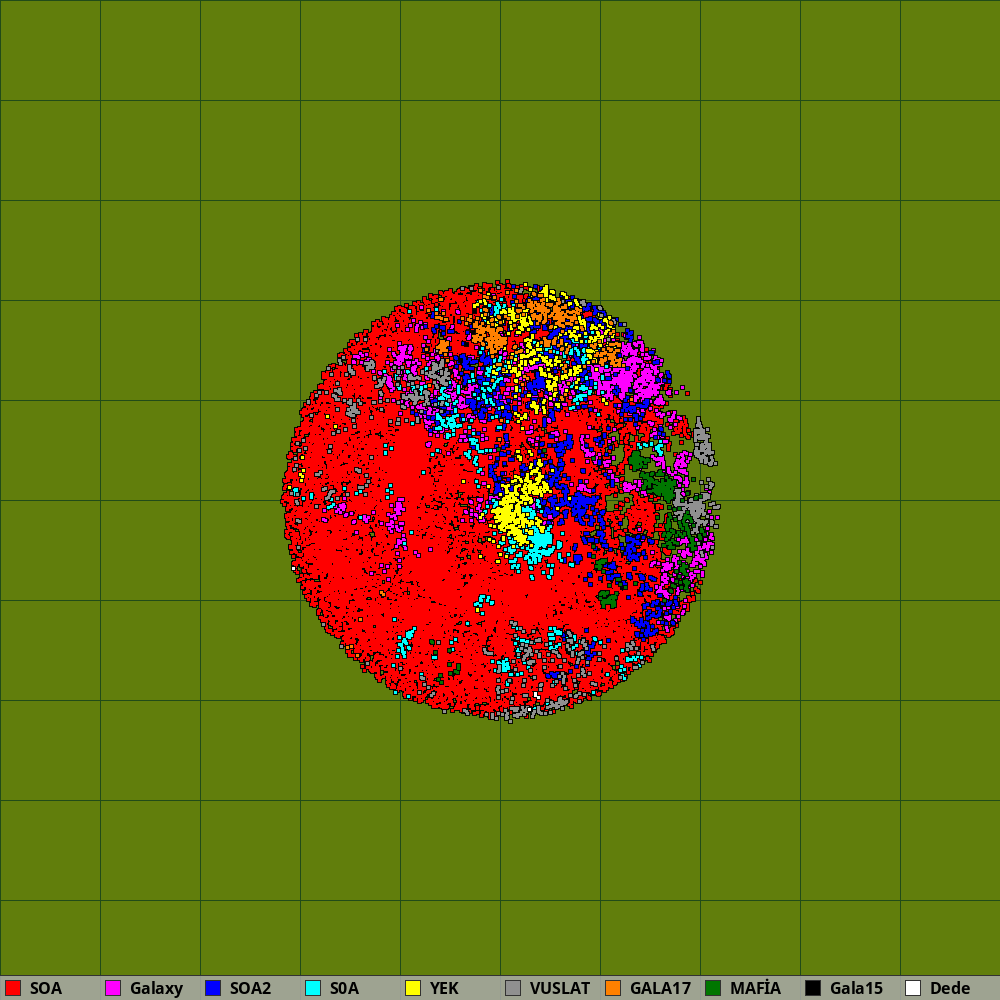Select the 'Gala15' legend label
Screen dimensions: 1000x1000
click(857, 989)
